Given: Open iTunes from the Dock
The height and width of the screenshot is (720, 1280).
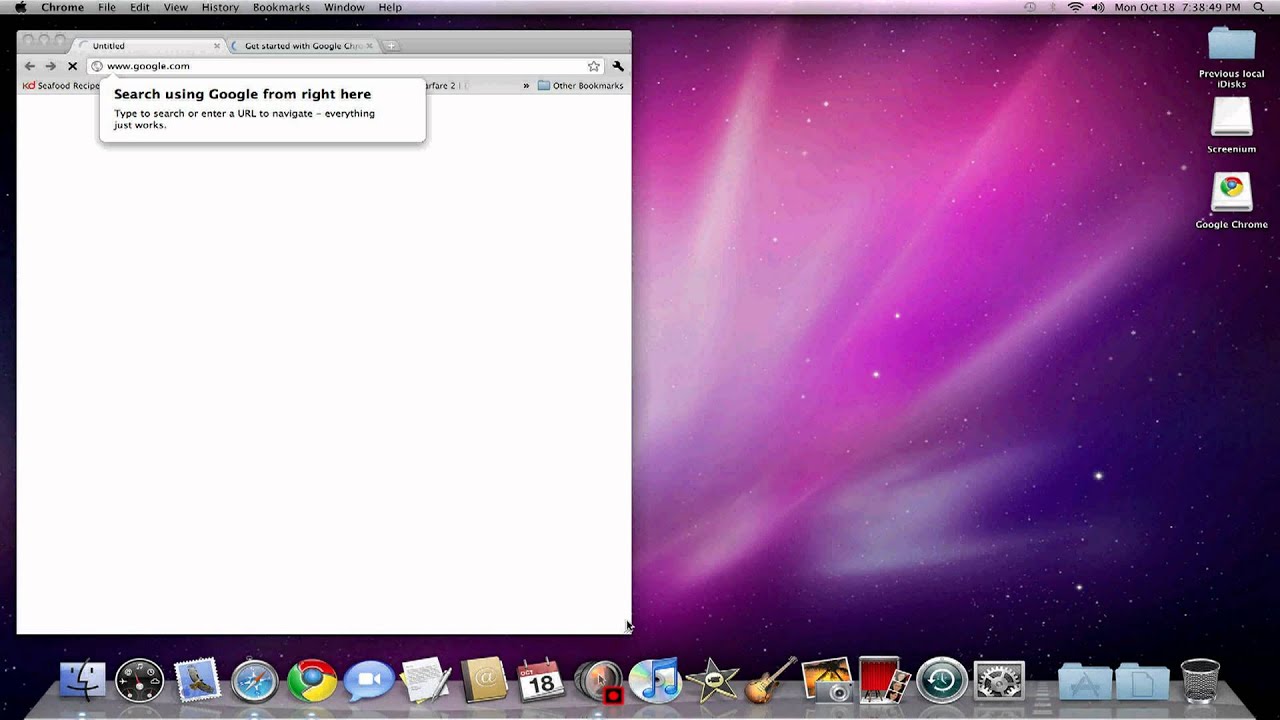Looking at the screenshot, I should 655,680.
